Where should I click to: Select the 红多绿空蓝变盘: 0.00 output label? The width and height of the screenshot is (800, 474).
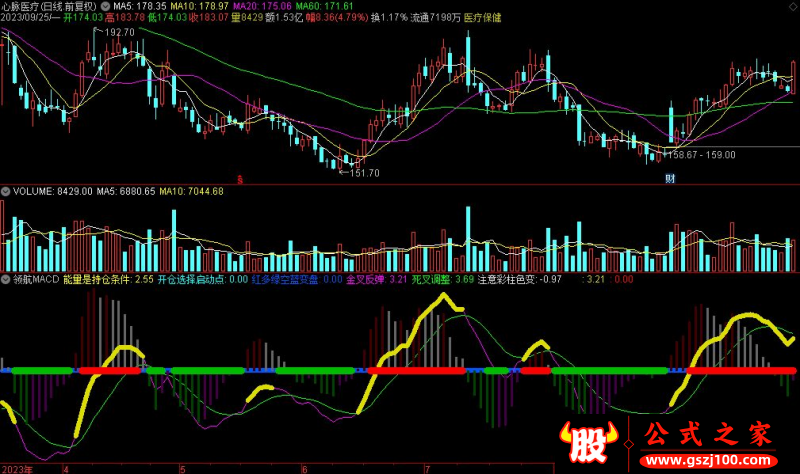point(297,280)
